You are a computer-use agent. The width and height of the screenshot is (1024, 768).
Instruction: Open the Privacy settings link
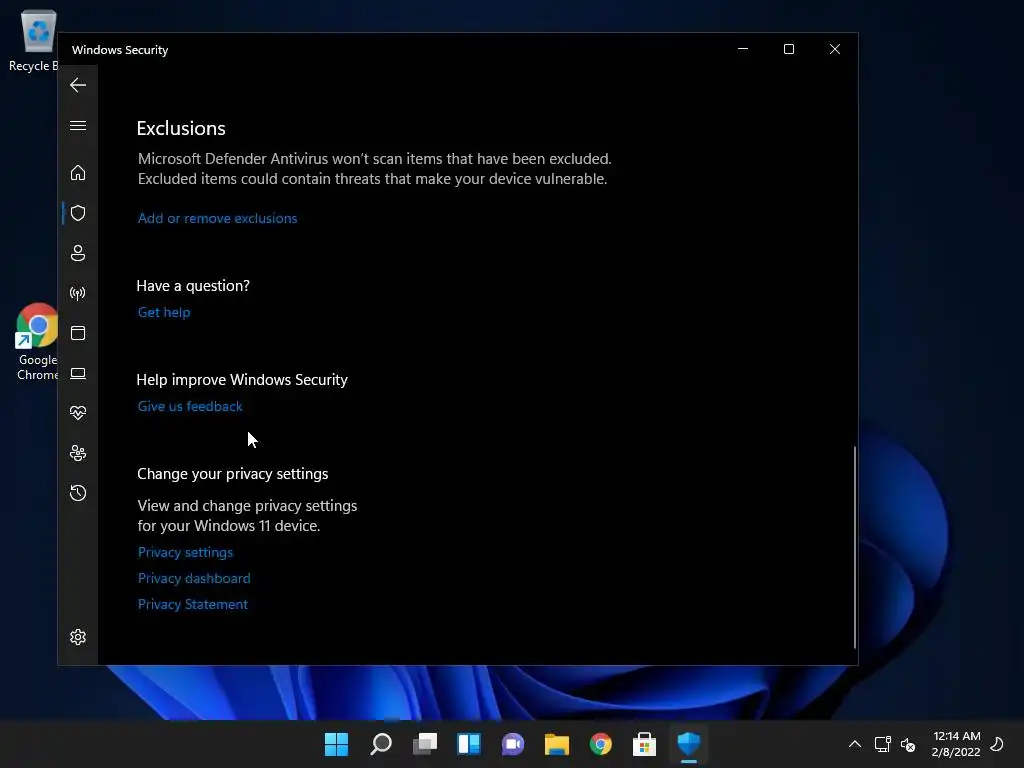click(185, 552)
